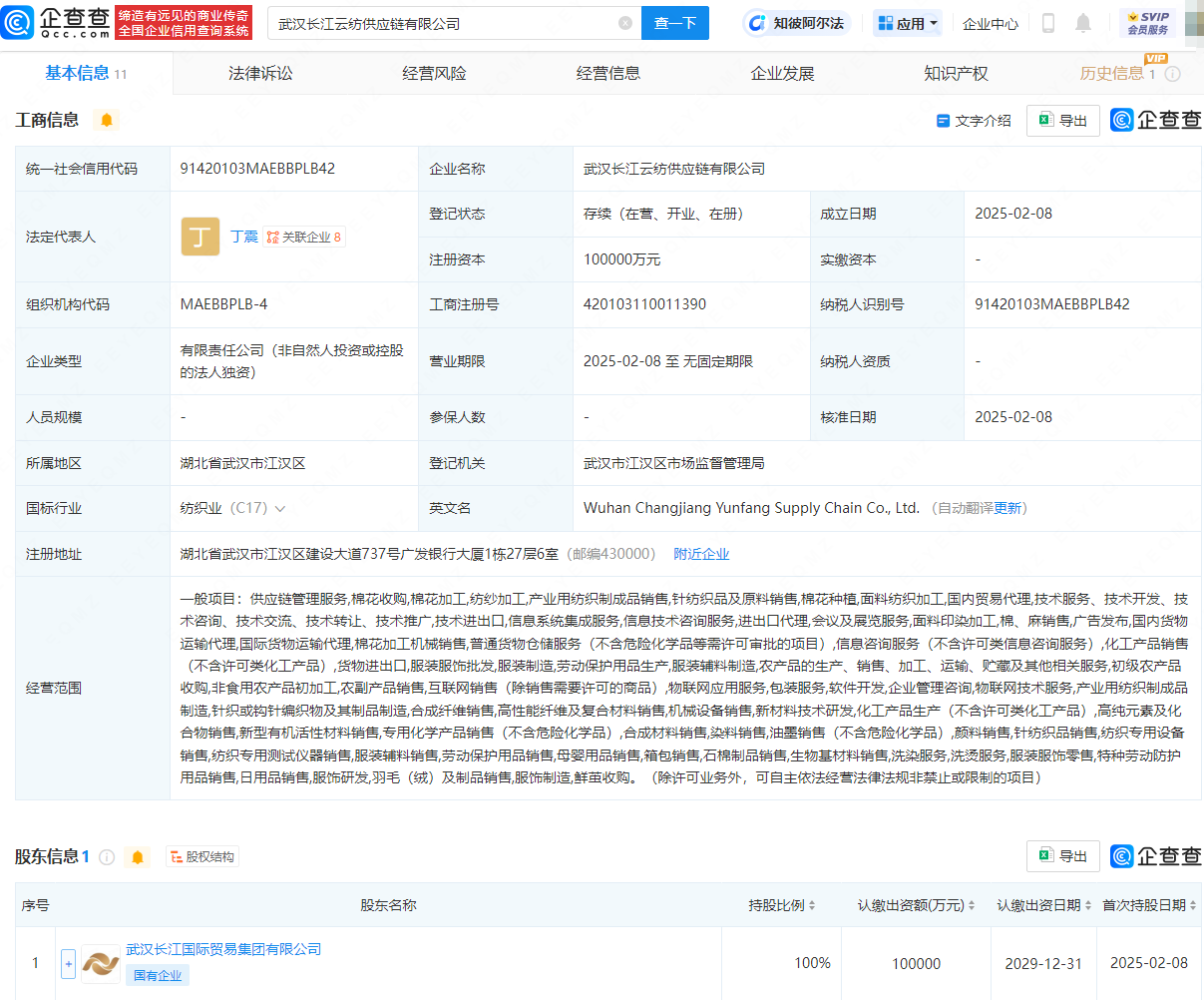Screen dimensions: 1204x1000
Task: Expand the first shareholder row with the plus
Action: (67, 963)
